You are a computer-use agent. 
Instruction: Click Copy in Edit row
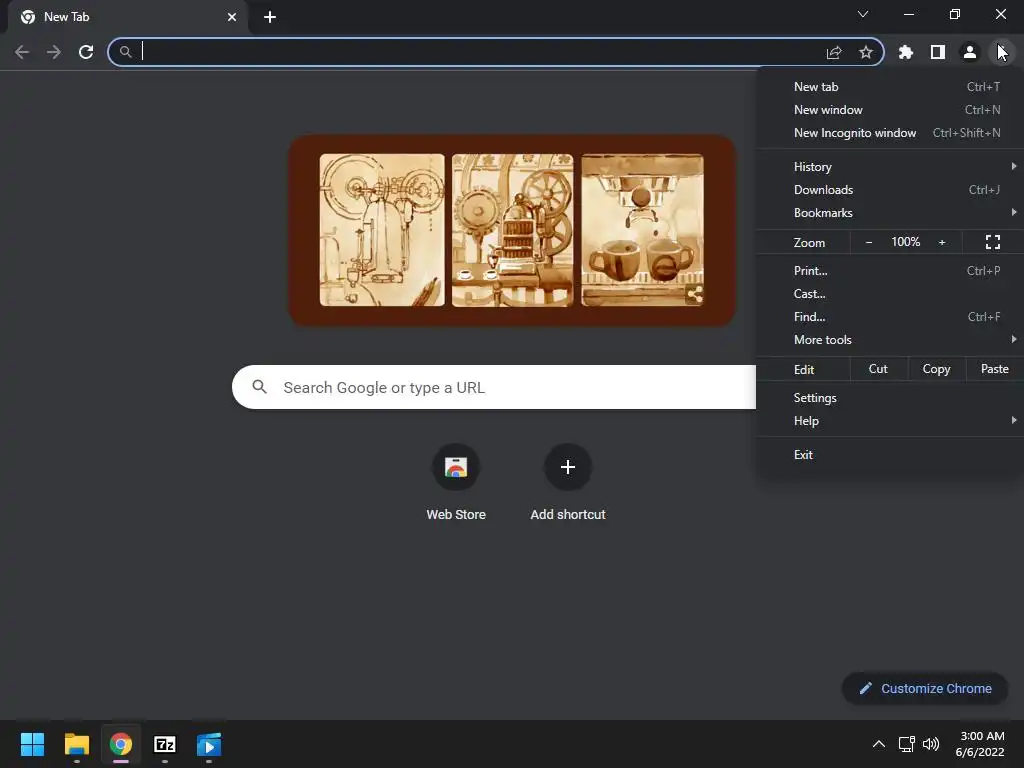point(936,369)
